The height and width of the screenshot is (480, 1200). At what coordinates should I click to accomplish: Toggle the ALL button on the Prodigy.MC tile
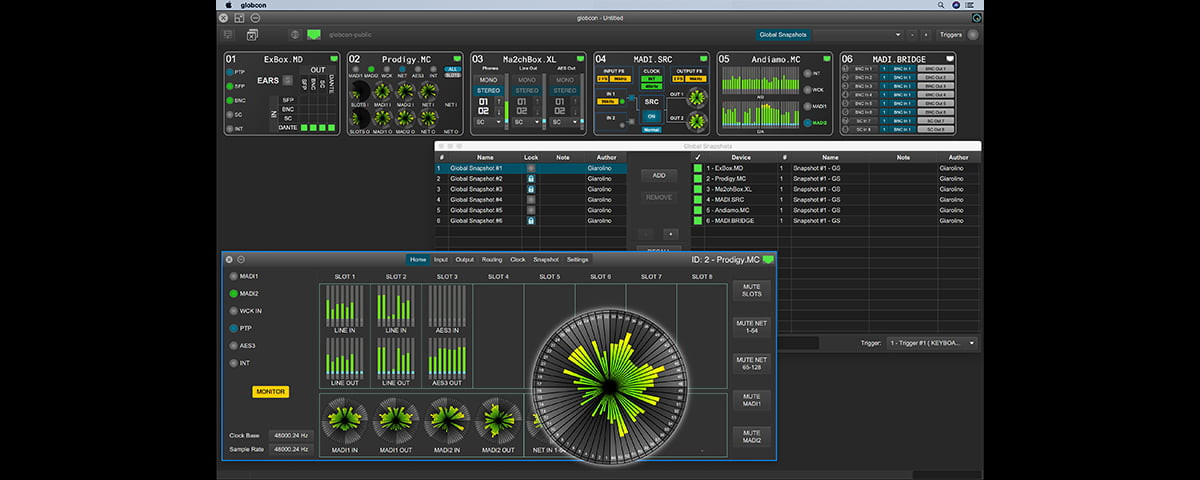pyautogui.click(x=452, y=71)
